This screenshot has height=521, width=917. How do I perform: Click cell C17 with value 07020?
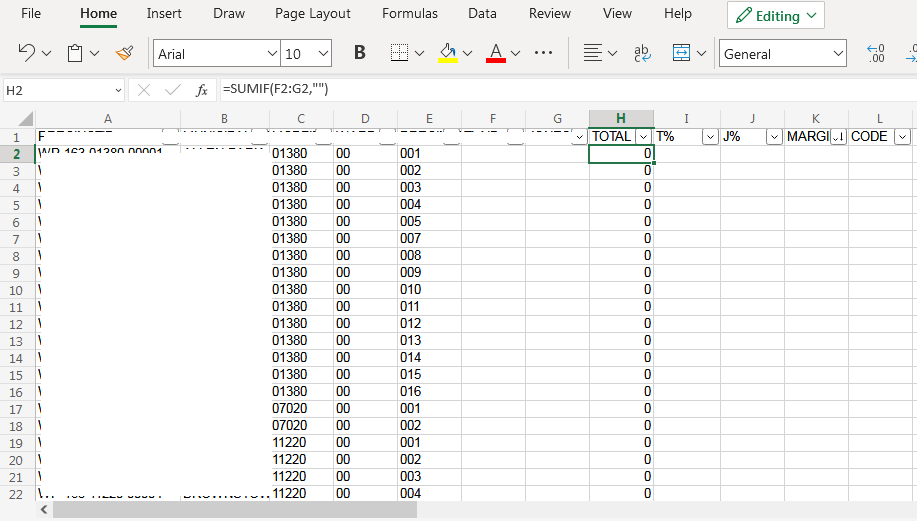click(301, 409)
